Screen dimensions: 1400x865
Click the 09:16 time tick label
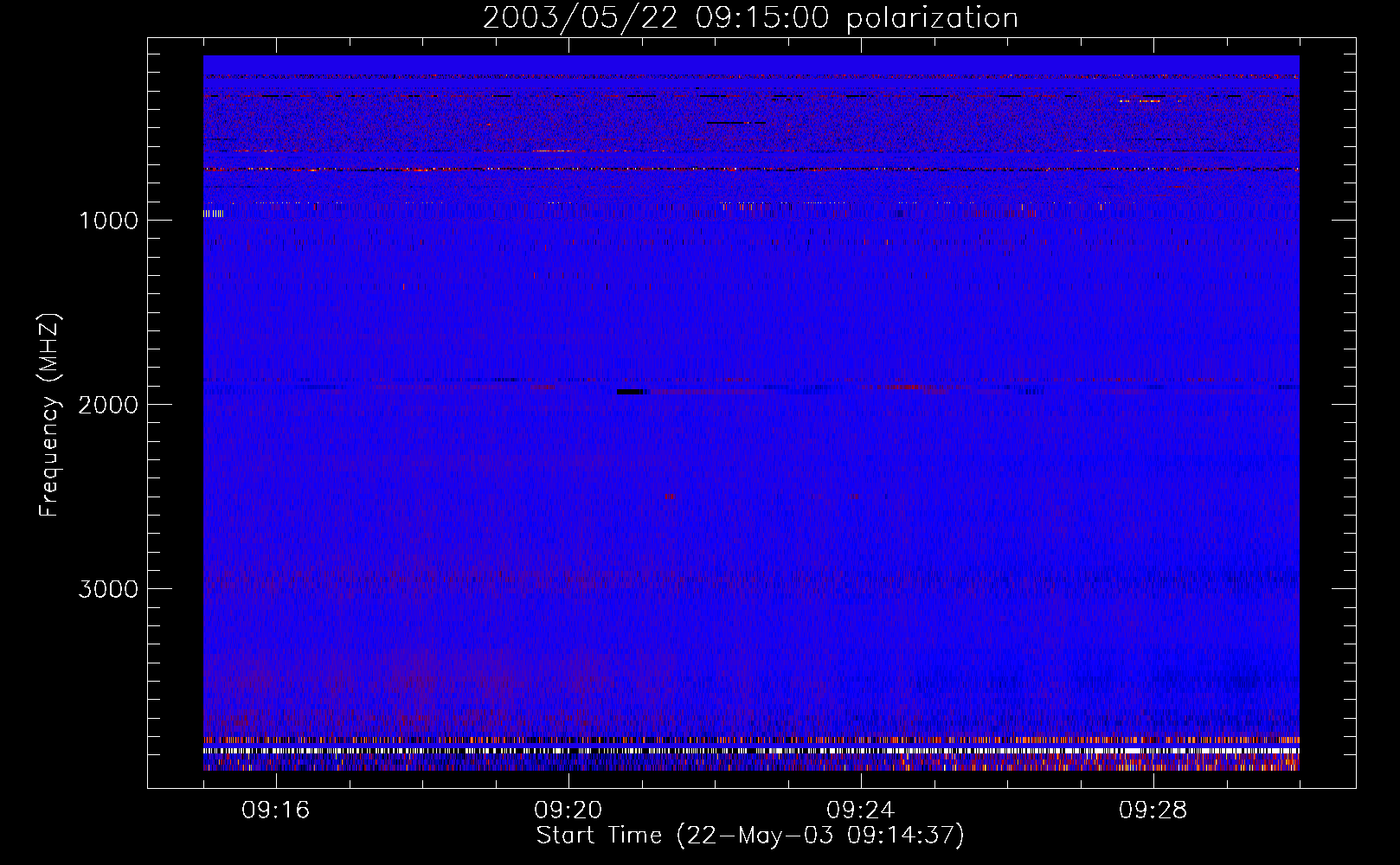pyautogui.click(x=276, y=811)
